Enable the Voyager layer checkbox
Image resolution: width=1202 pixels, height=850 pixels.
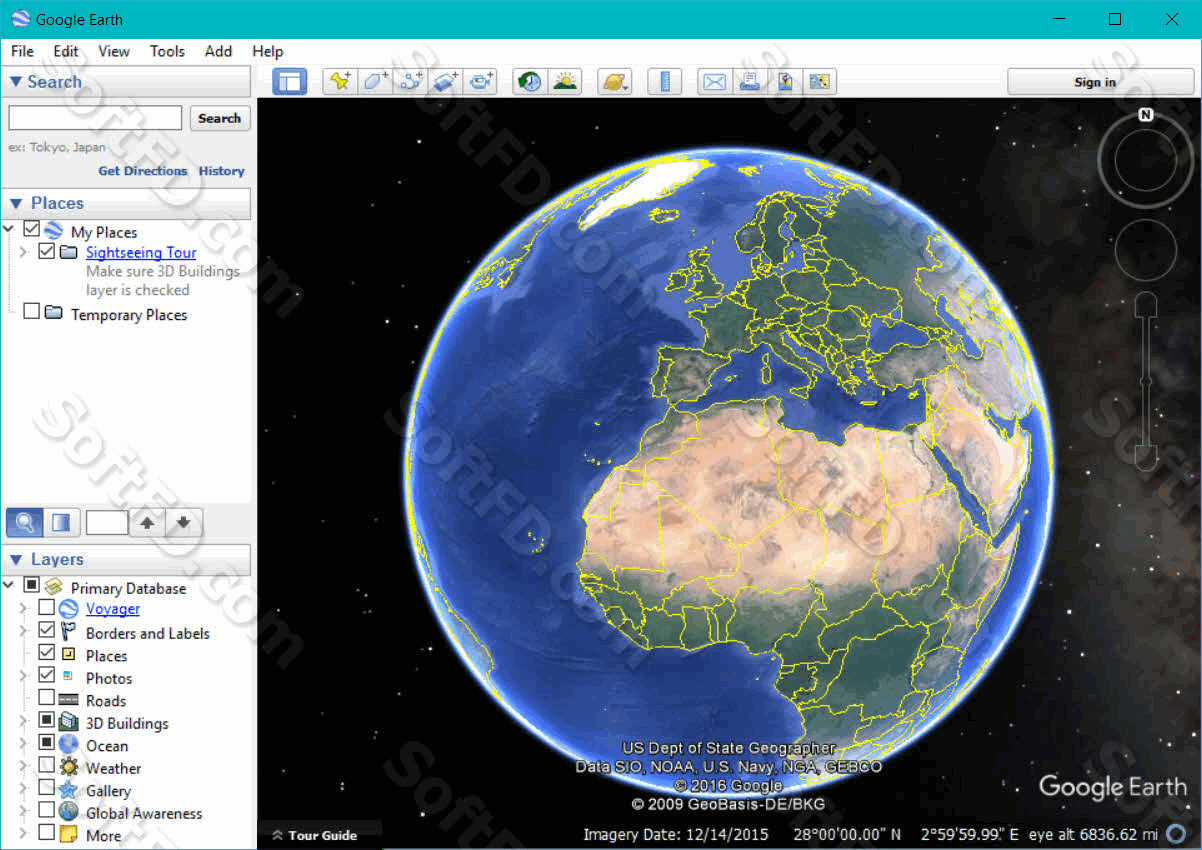pos(46,607)
